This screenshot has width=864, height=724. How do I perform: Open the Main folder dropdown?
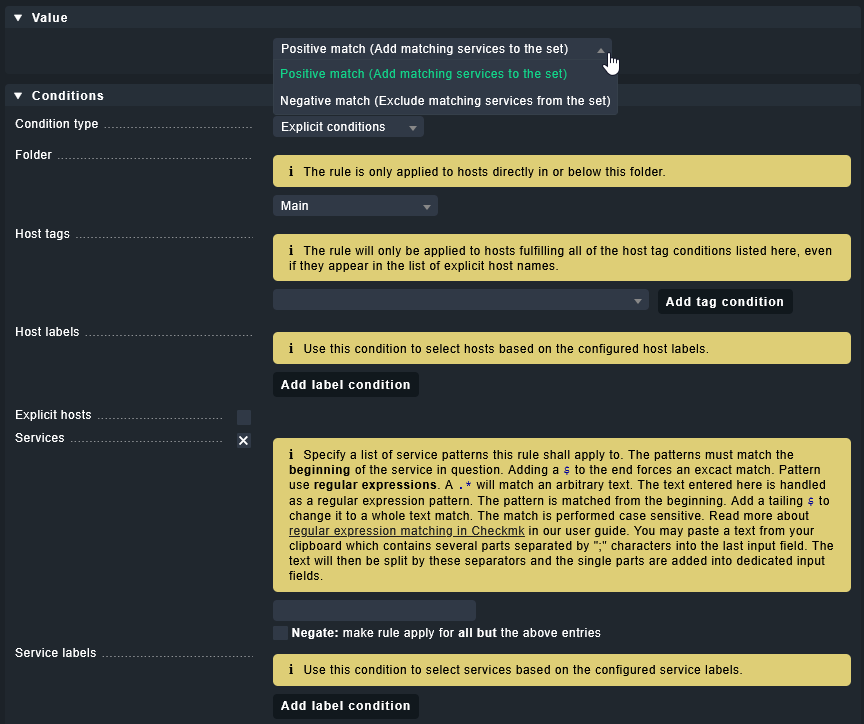(x=355, y=206)
